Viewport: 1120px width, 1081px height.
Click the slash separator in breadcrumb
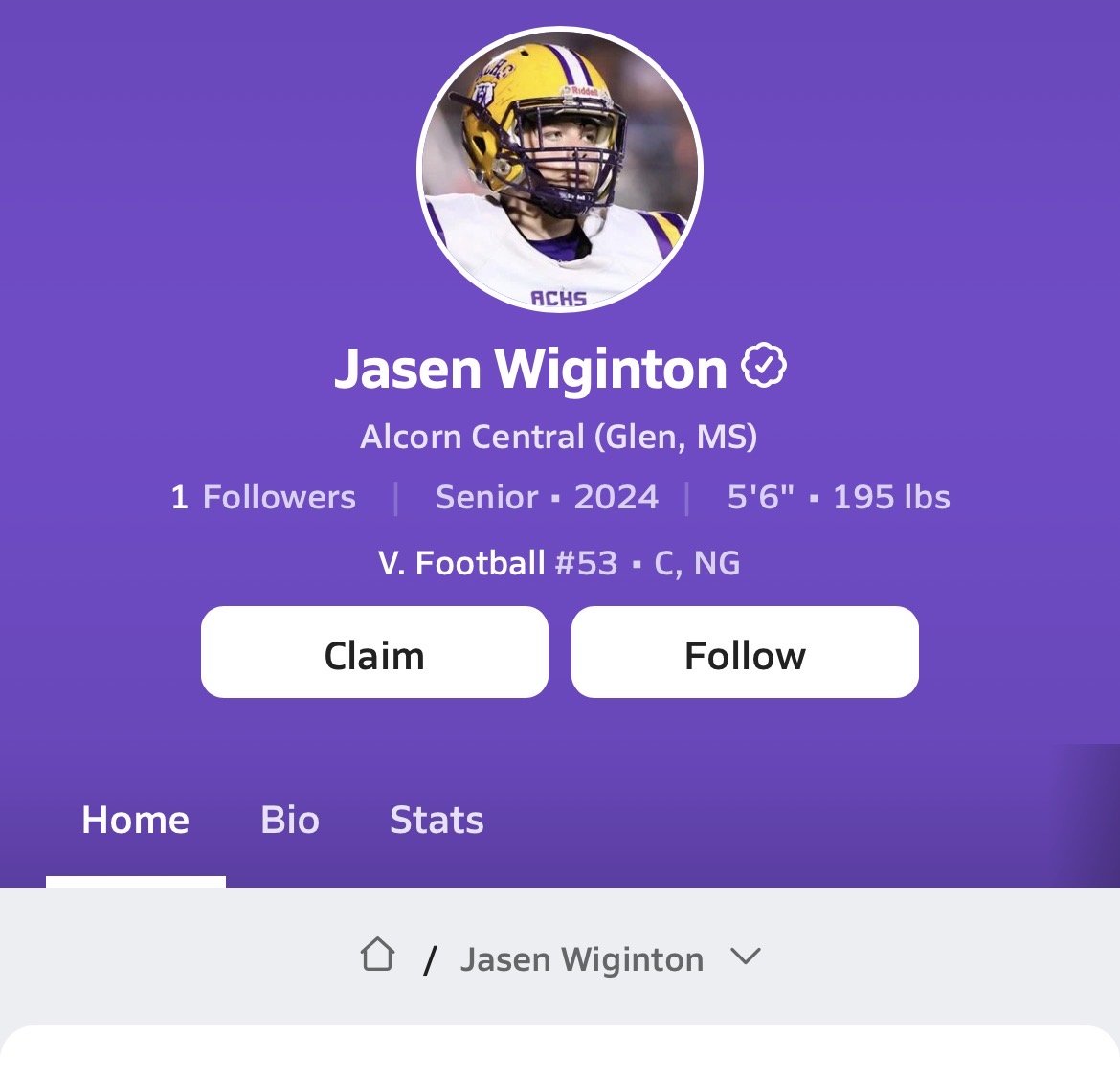pyautogui.click(x=429, y=959)
